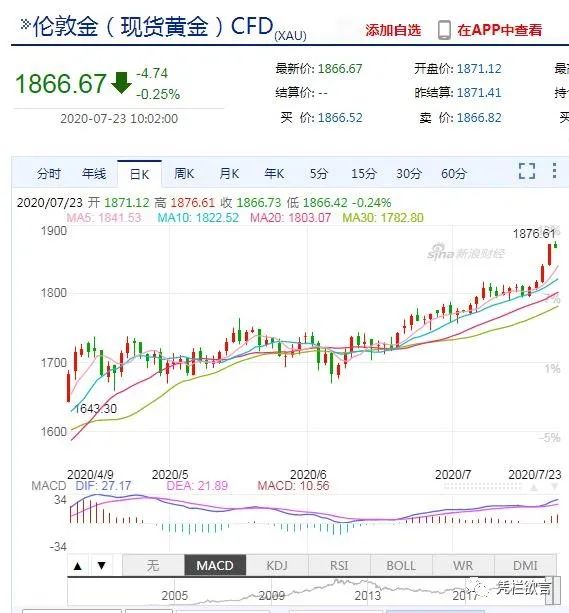Click 开盘价 value 1871.12
Viewport: 569px width, 613px height.
(479, 69)
